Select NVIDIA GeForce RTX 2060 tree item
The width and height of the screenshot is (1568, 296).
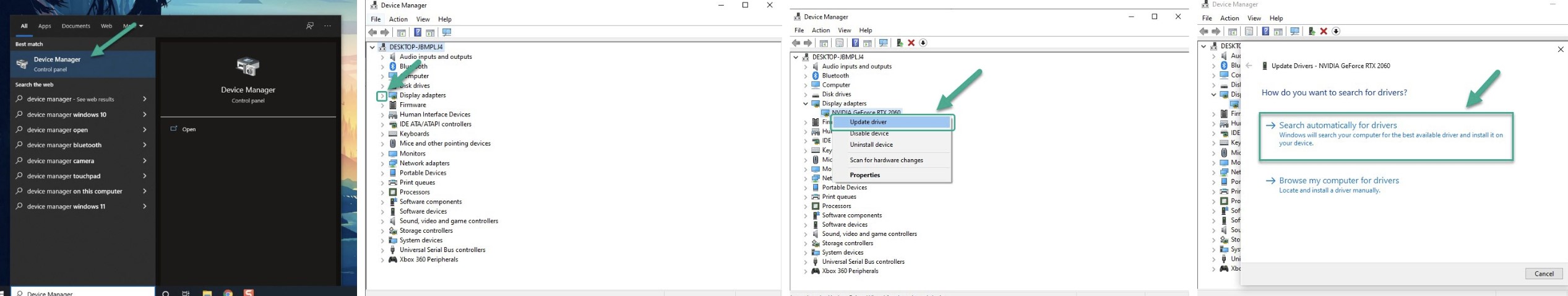pos(866,113)
